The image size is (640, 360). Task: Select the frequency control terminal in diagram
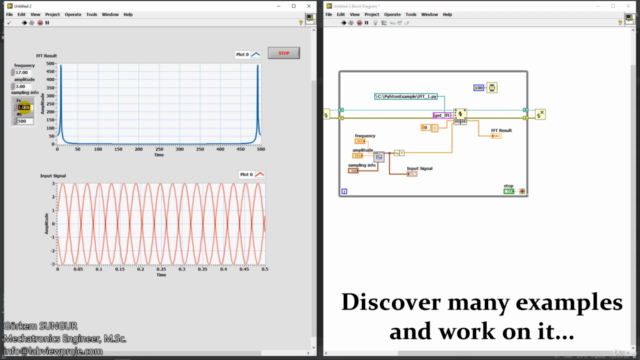360,141
